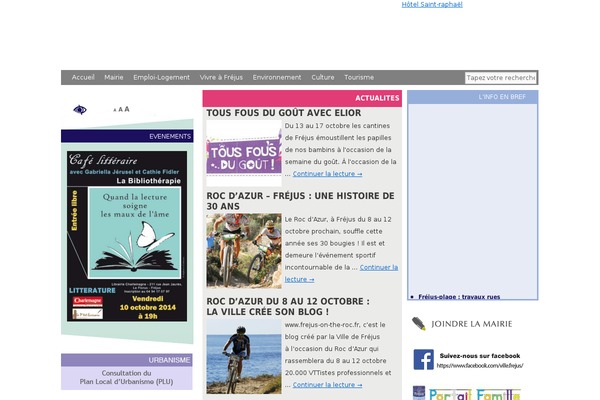The image size is (600, 400).
Task: Click the eye accessibility icon
Action: (80, 110)
